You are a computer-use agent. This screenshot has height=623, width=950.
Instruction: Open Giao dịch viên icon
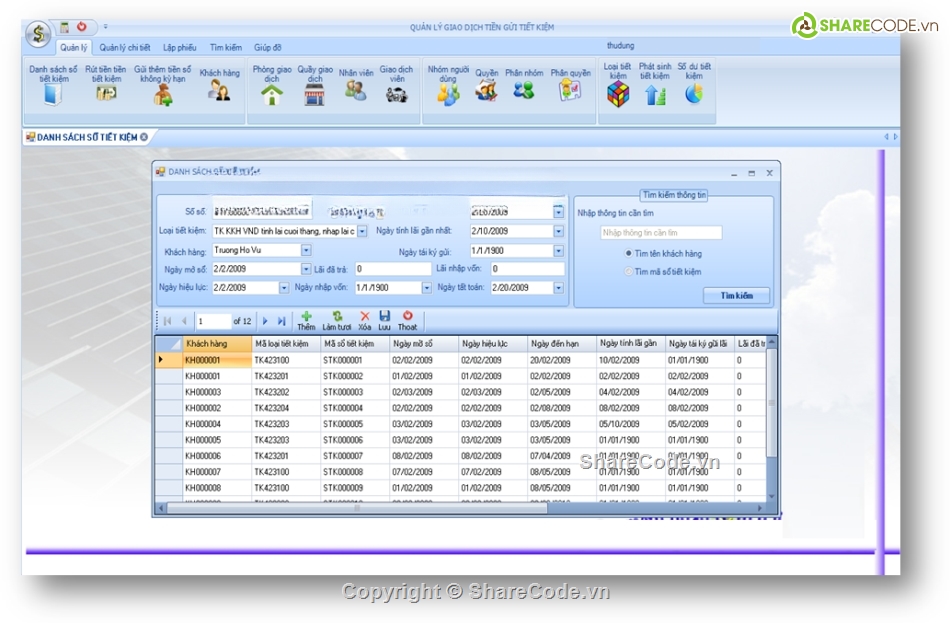[x=396, y=95]
